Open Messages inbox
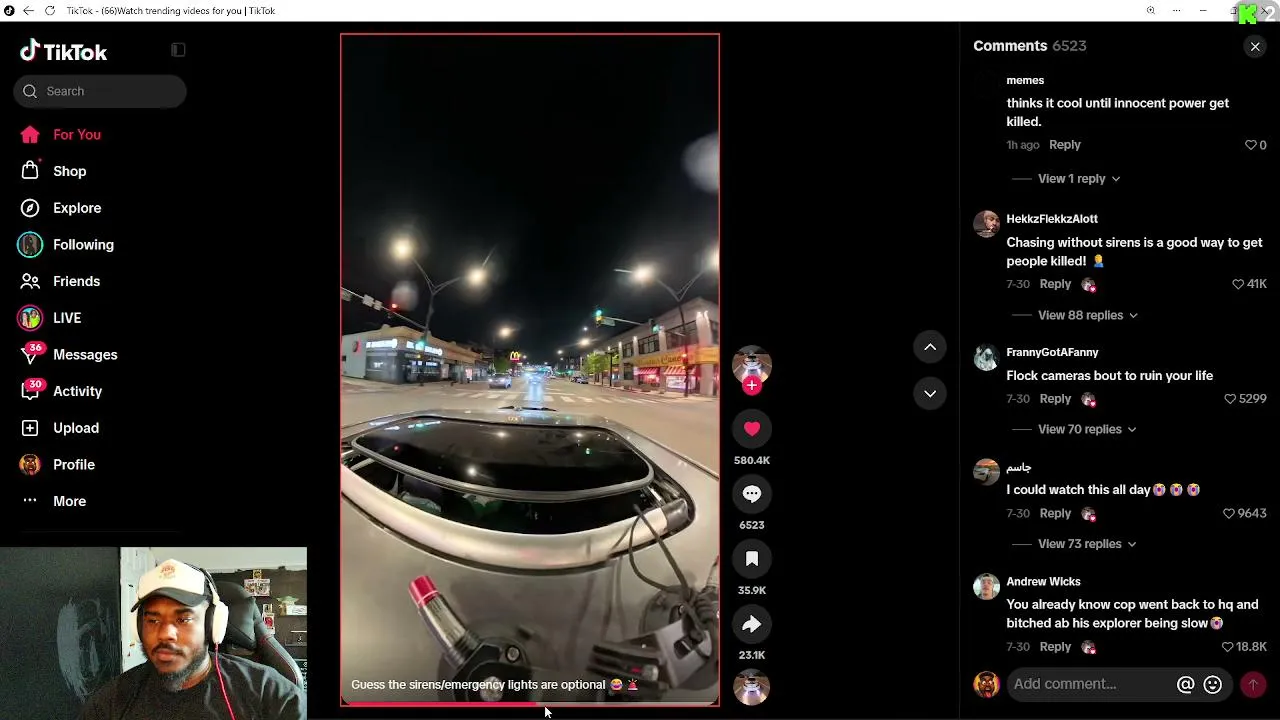Screen dimensions: 1280x720 pos(85,354)
